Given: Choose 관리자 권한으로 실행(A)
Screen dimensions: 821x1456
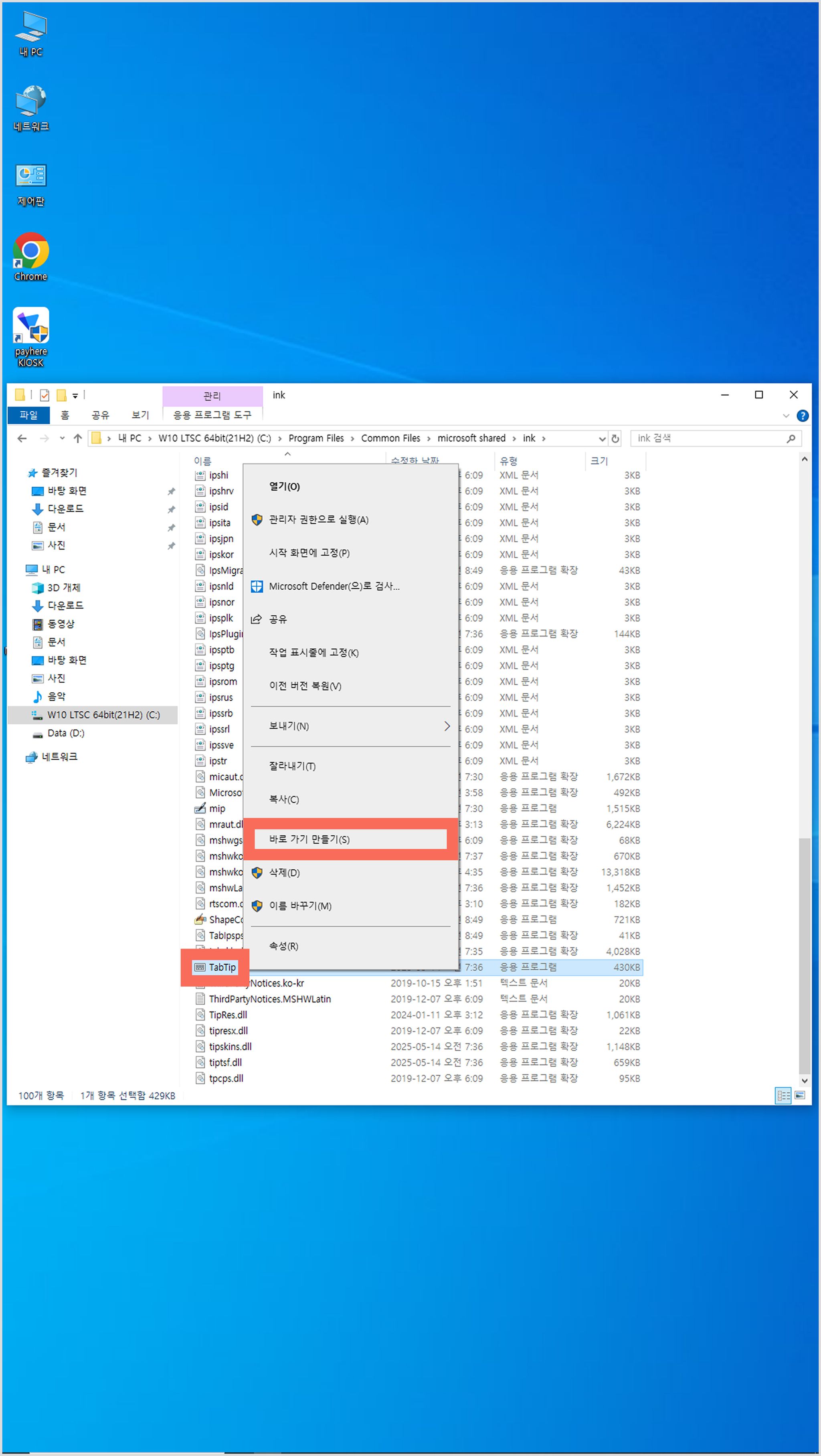Looking at the screenshot, I should click(x=350, y=520).
